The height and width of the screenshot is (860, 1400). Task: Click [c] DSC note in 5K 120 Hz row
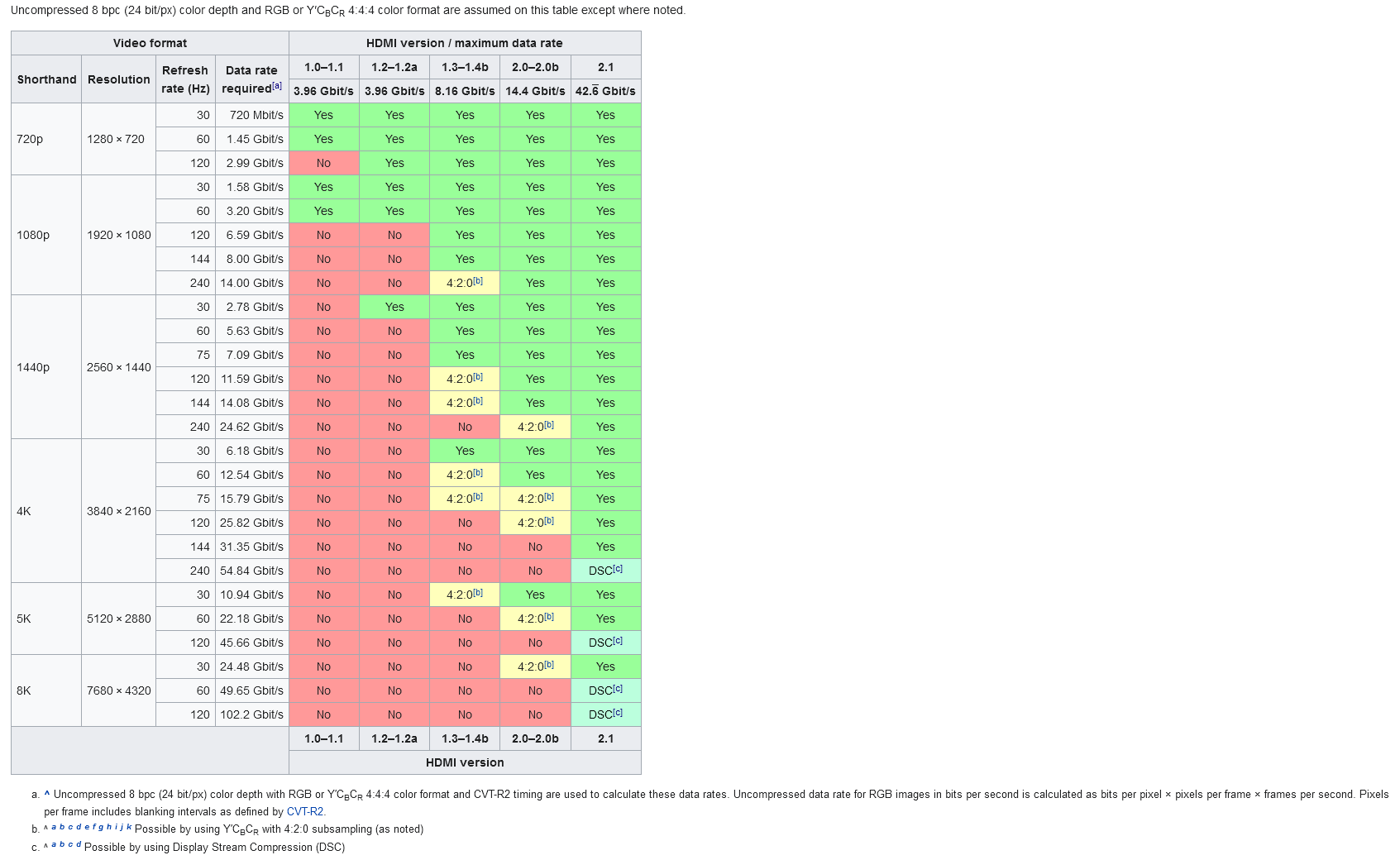[x=618, y=641]
